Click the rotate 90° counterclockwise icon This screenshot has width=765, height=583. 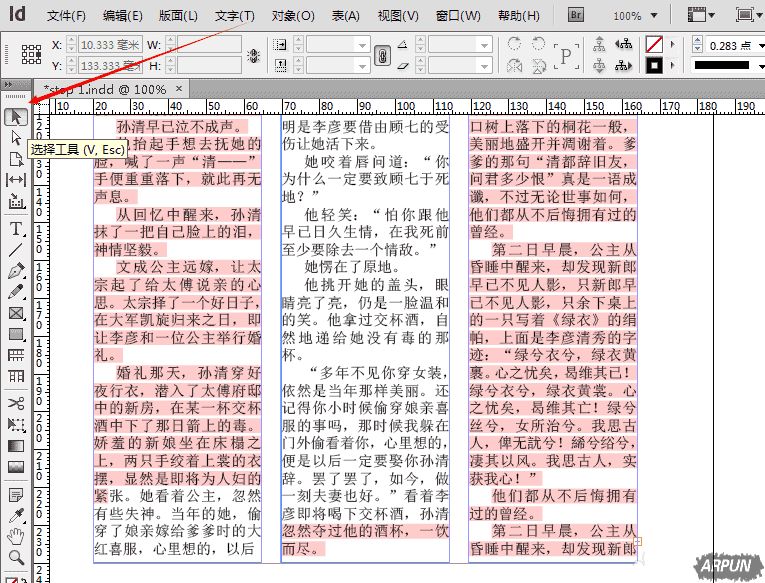pyautogui.click(x=538, y=43)
